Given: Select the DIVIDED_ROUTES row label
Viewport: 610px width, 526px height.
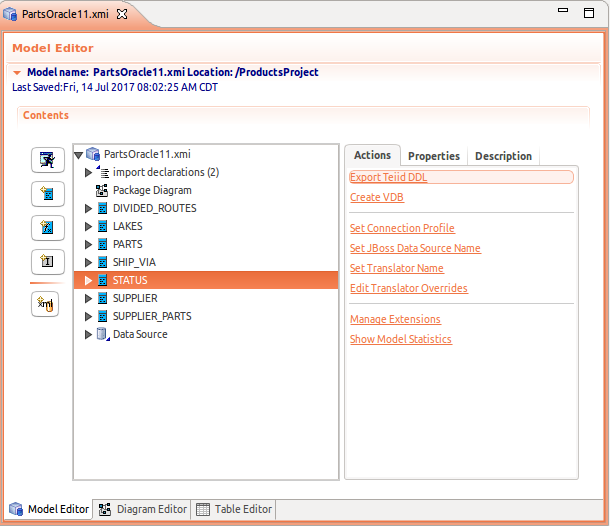Looking at the screenshot, I should click(x=154, y=208).
